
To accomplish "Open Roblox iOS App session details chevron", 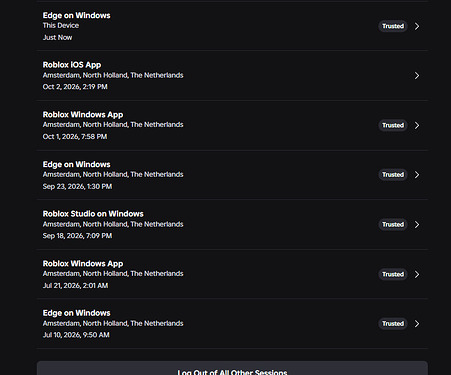I will point(417,76).
